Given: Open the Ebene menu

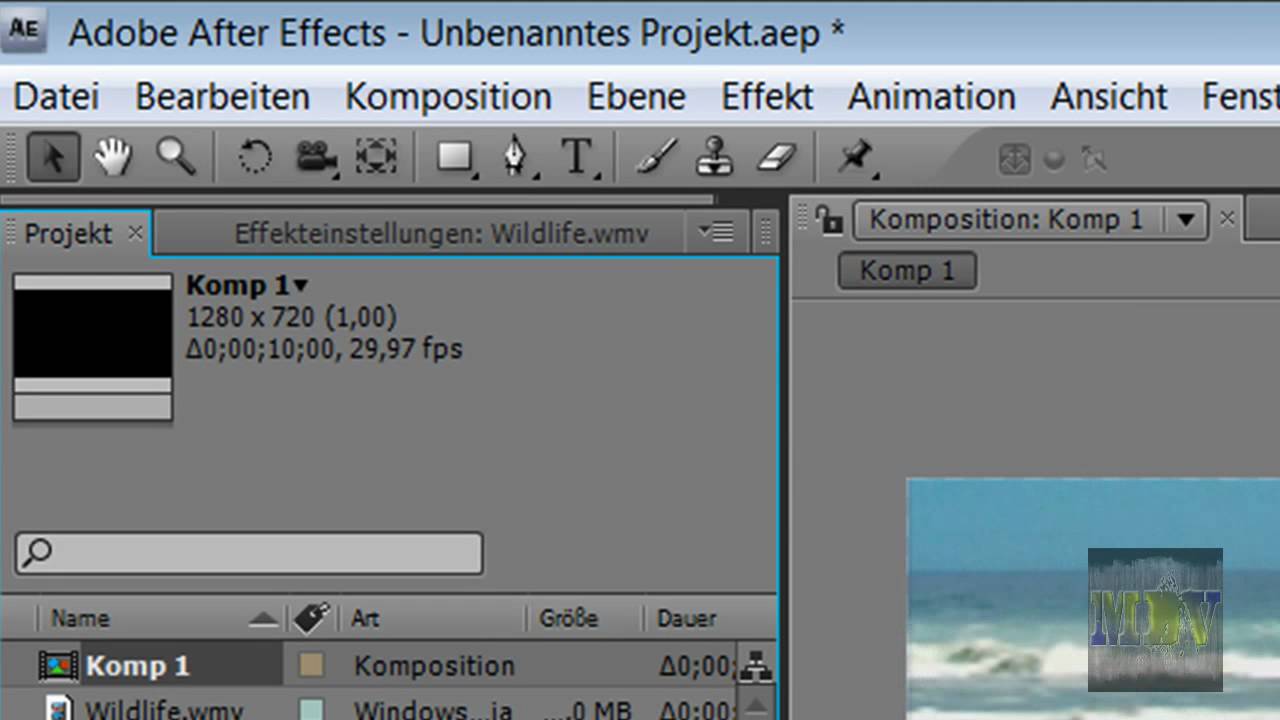Looking at the screenshot, I should (636, 97).
